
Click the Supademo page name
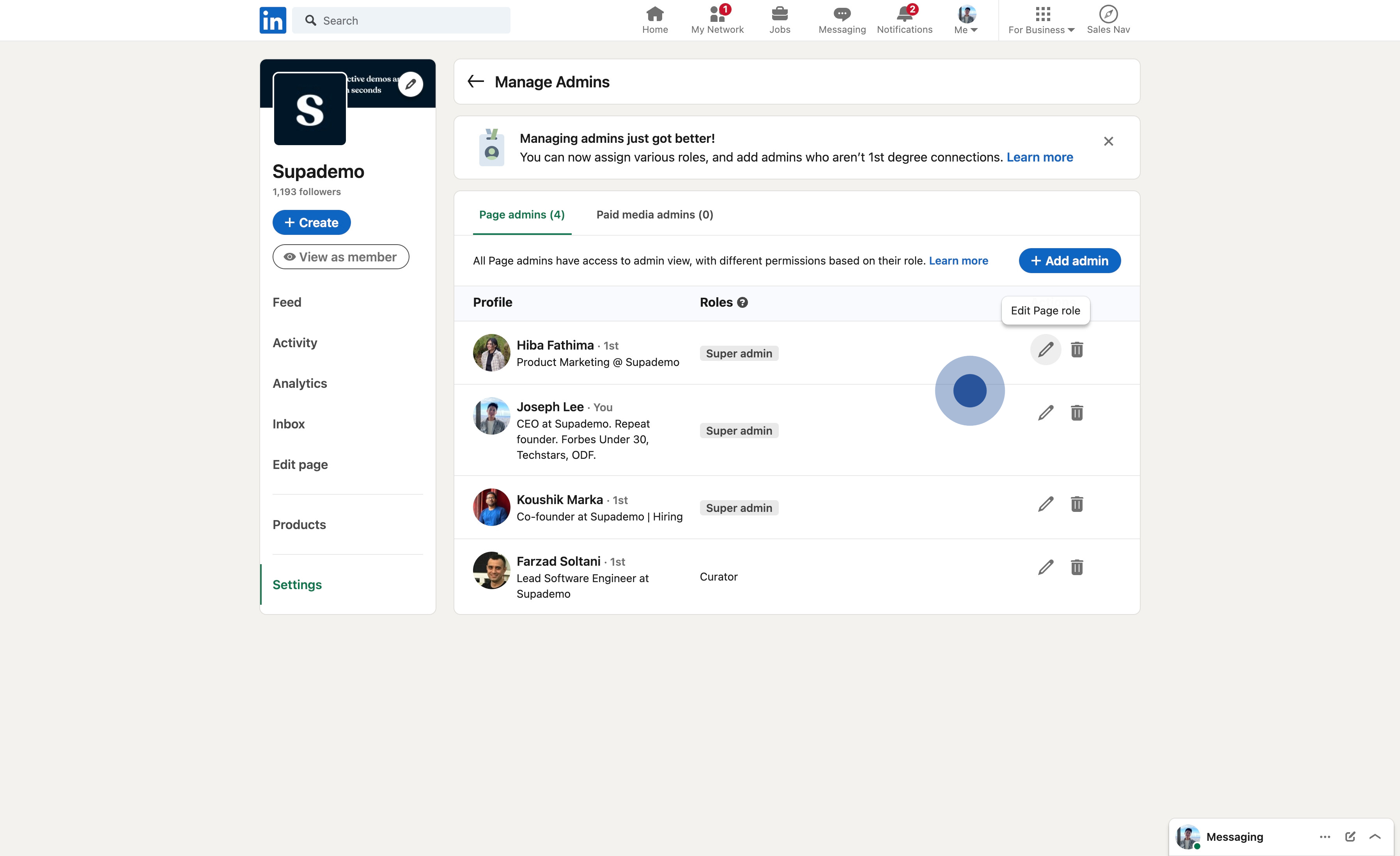[x=318, y=171]
